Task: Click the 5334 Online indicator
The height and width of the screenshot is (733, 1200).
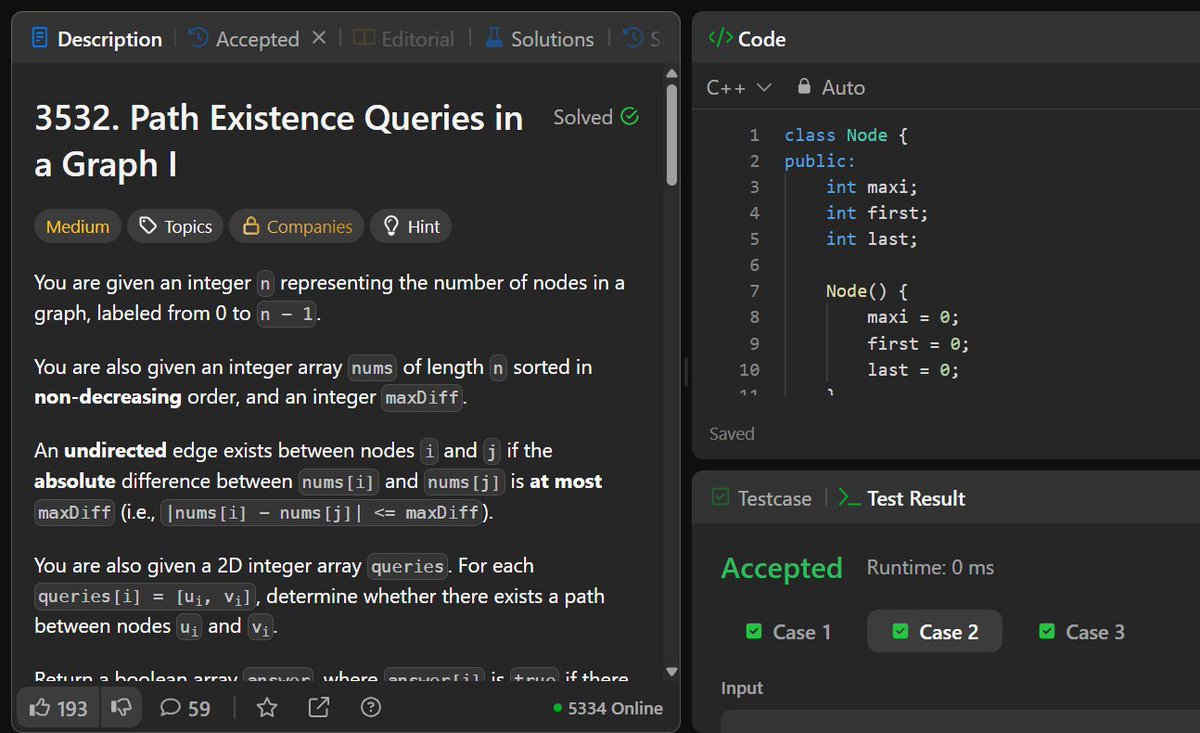Action: click(608, 708)
